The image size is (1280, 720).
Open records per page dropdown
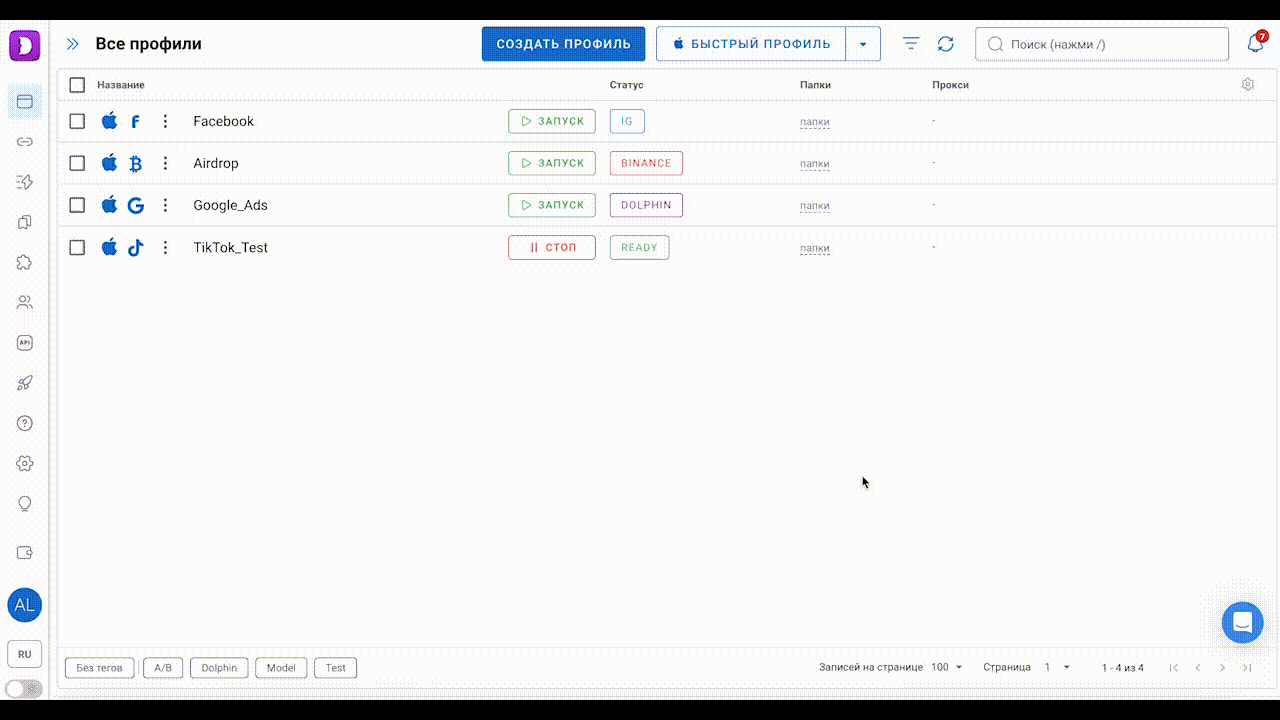pyautogui.click(x=946, y=667)
